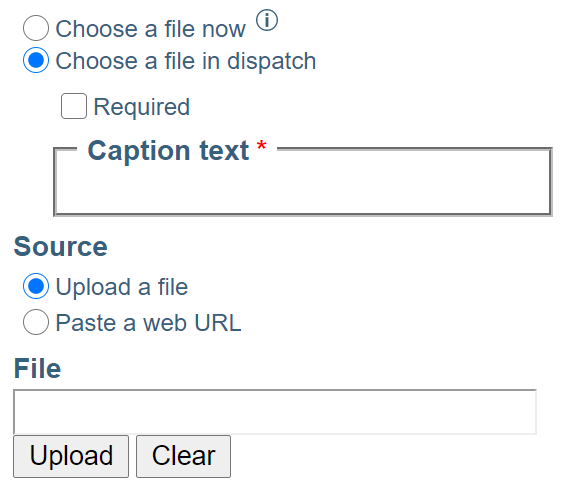This screenshot has height=486, width=566.
Task: Enable the Required checkbox
Action: point(74,106)
